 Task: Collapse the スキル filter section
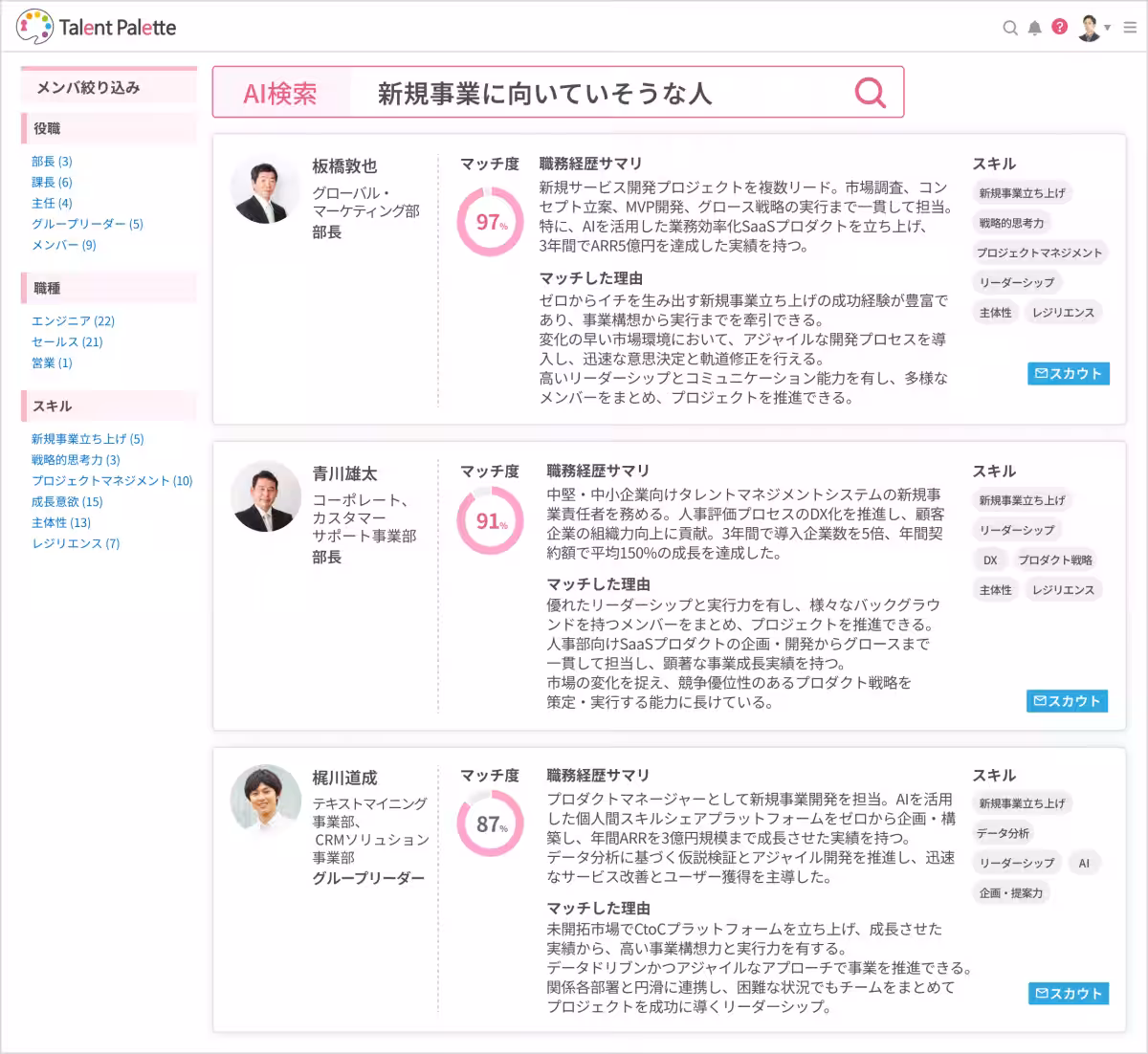[108, 406]
